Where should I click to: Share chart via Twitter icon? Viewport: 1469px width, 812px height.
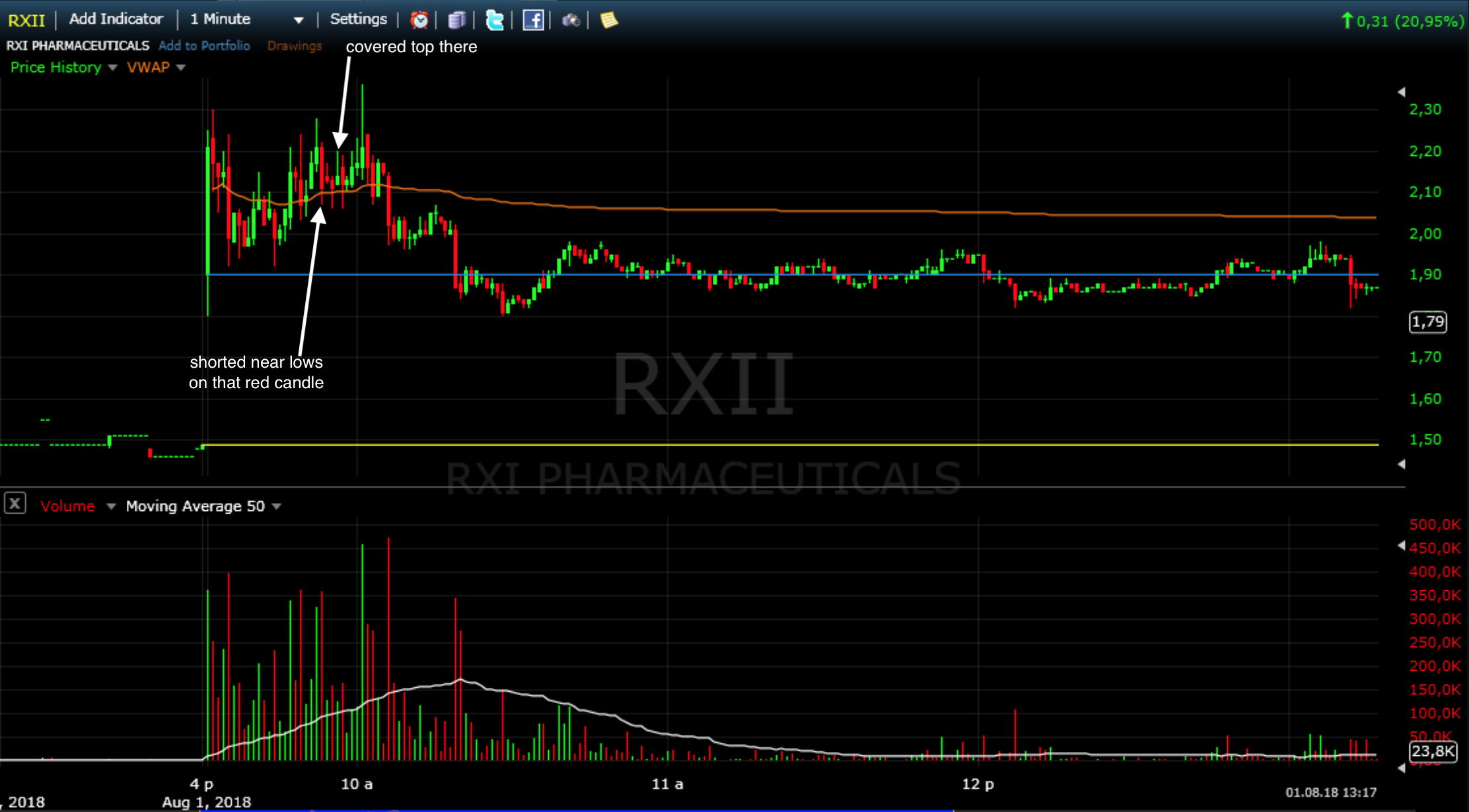(x=494, y=20)
